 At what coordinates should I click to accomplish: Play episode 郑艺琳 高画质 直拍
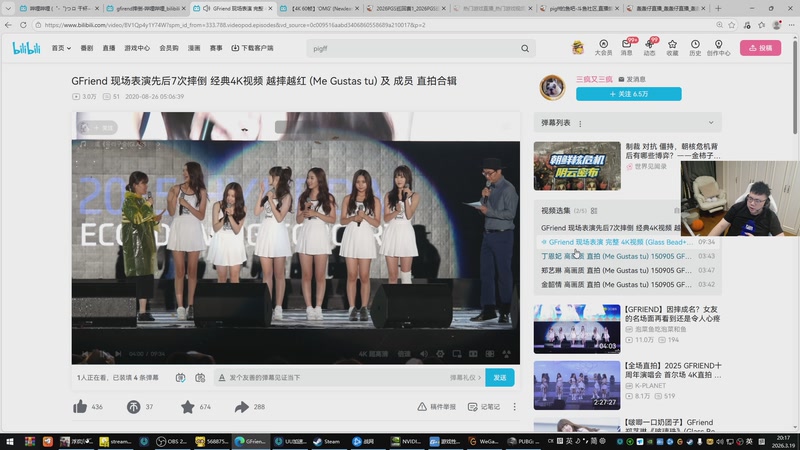pyautogui.click(x=628, y=270)
